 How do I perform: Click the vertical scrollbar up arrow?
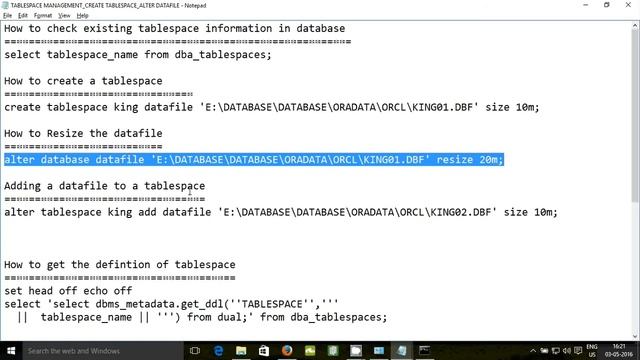tap(635, 26)
